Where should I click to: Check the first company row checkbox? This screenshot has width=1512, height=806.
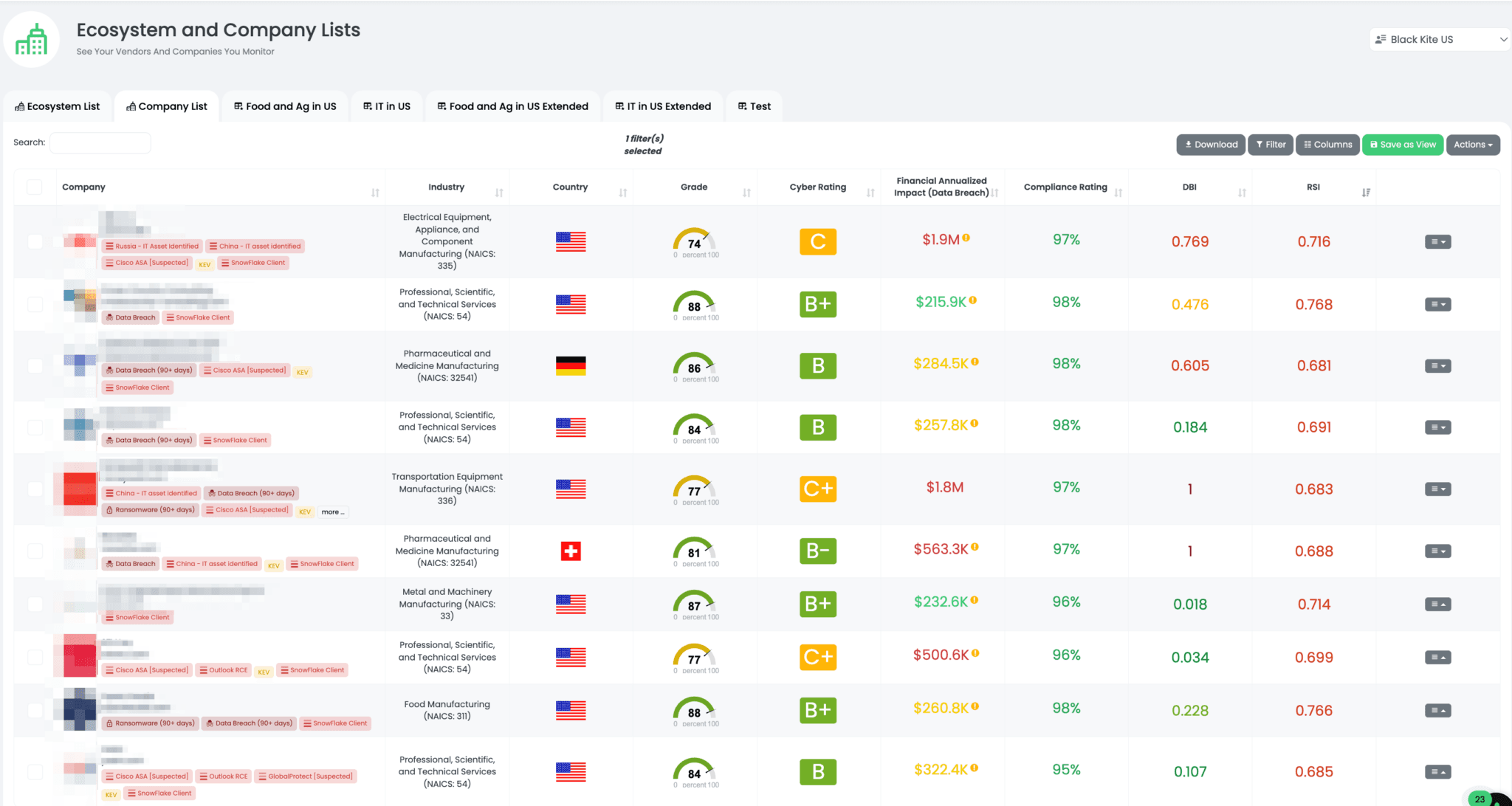tap(35, 242)
